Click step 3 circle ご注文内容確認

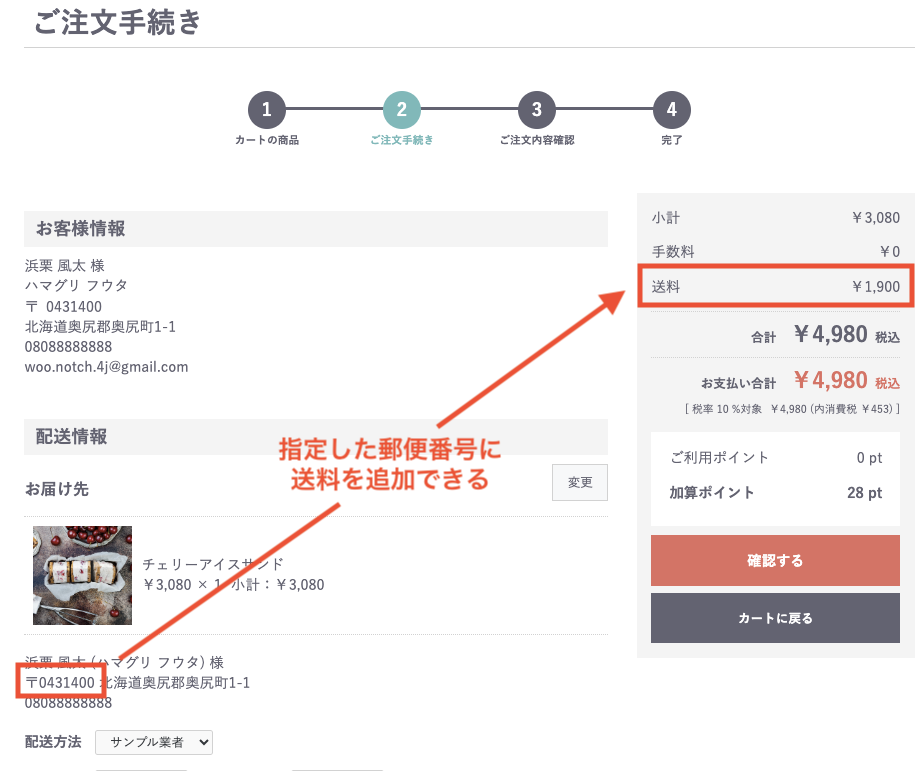[x=536, y=110]
